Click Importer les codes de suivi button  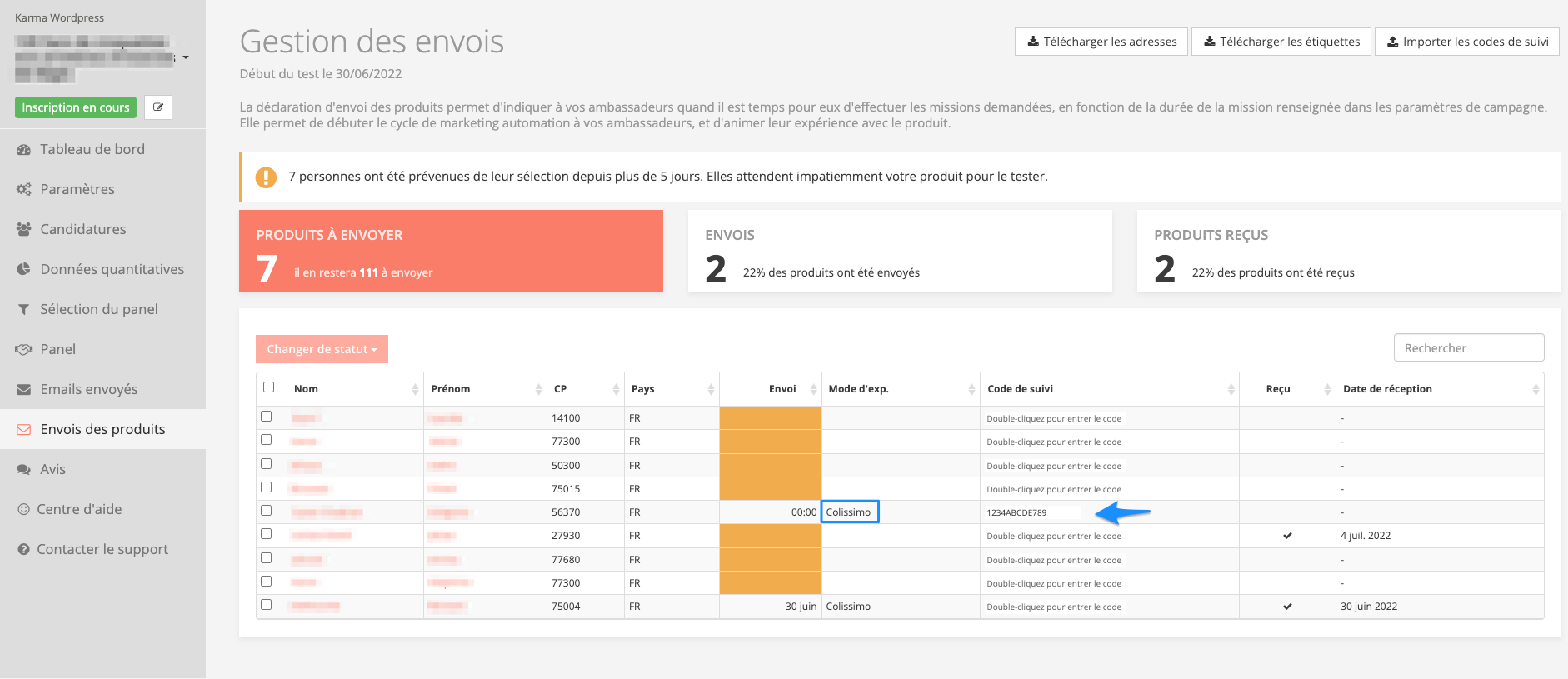pos(1466,42)
